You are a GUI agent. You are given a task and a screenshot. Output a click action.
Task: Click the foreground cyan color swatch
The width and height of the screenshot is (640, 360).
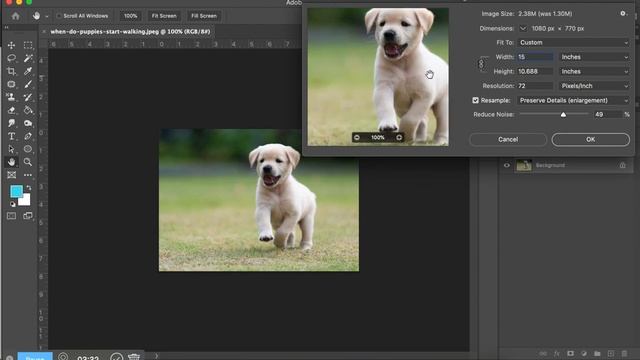(17, 191)
